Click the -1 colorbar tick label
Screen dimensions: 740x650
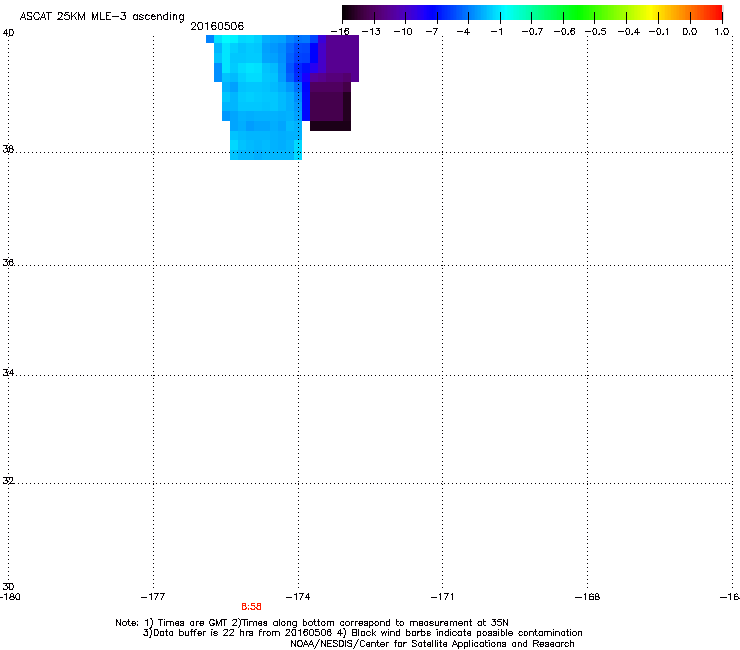click(496, 32)
